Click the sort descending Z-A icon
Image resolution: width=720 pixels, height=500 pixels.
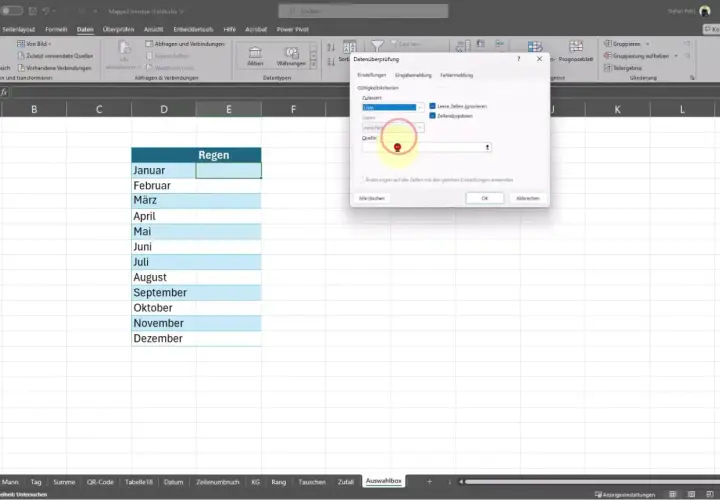pos(331,62)
